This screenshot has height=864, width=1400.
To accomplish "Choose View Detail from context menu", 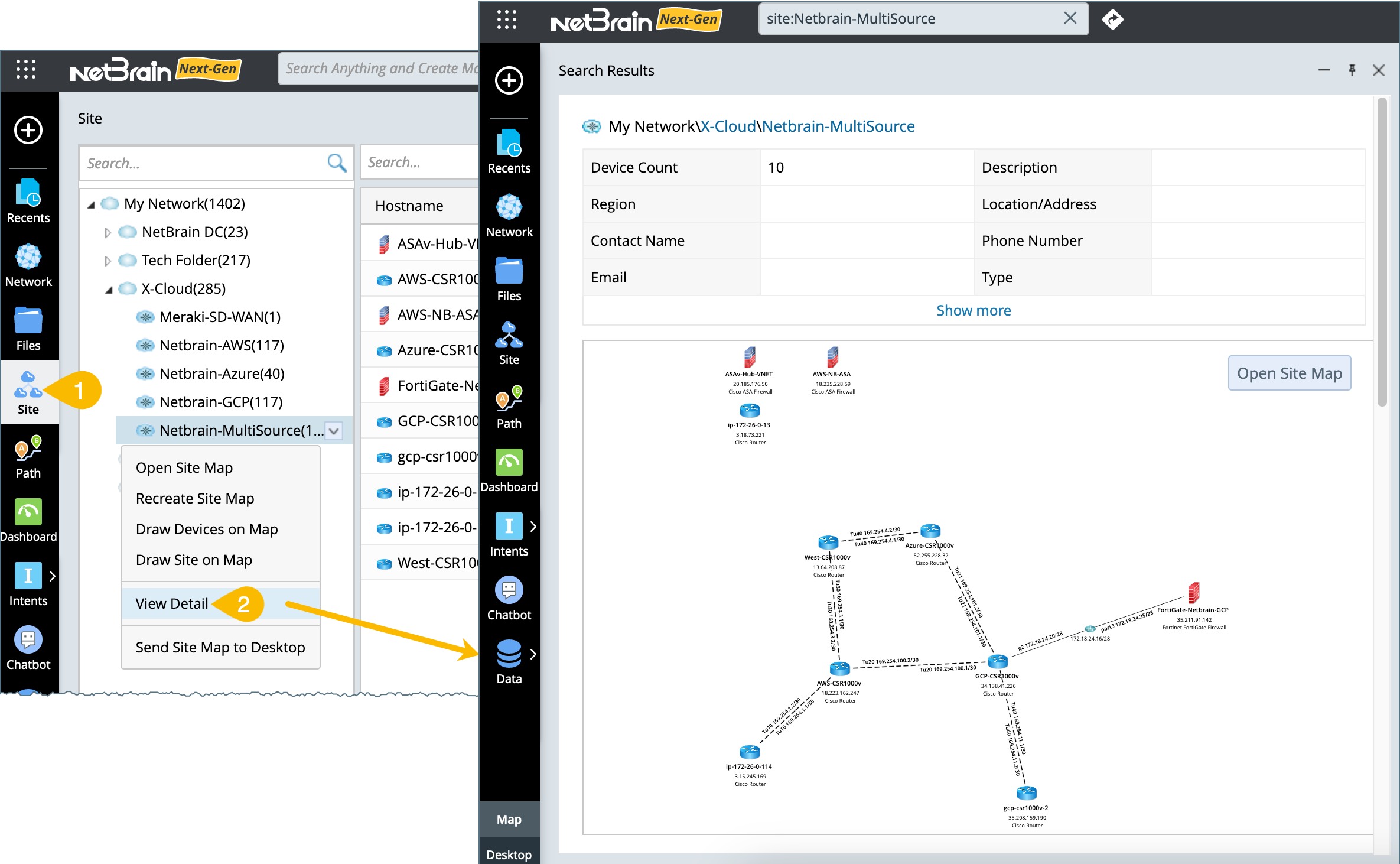I will [x=172, y=603].
